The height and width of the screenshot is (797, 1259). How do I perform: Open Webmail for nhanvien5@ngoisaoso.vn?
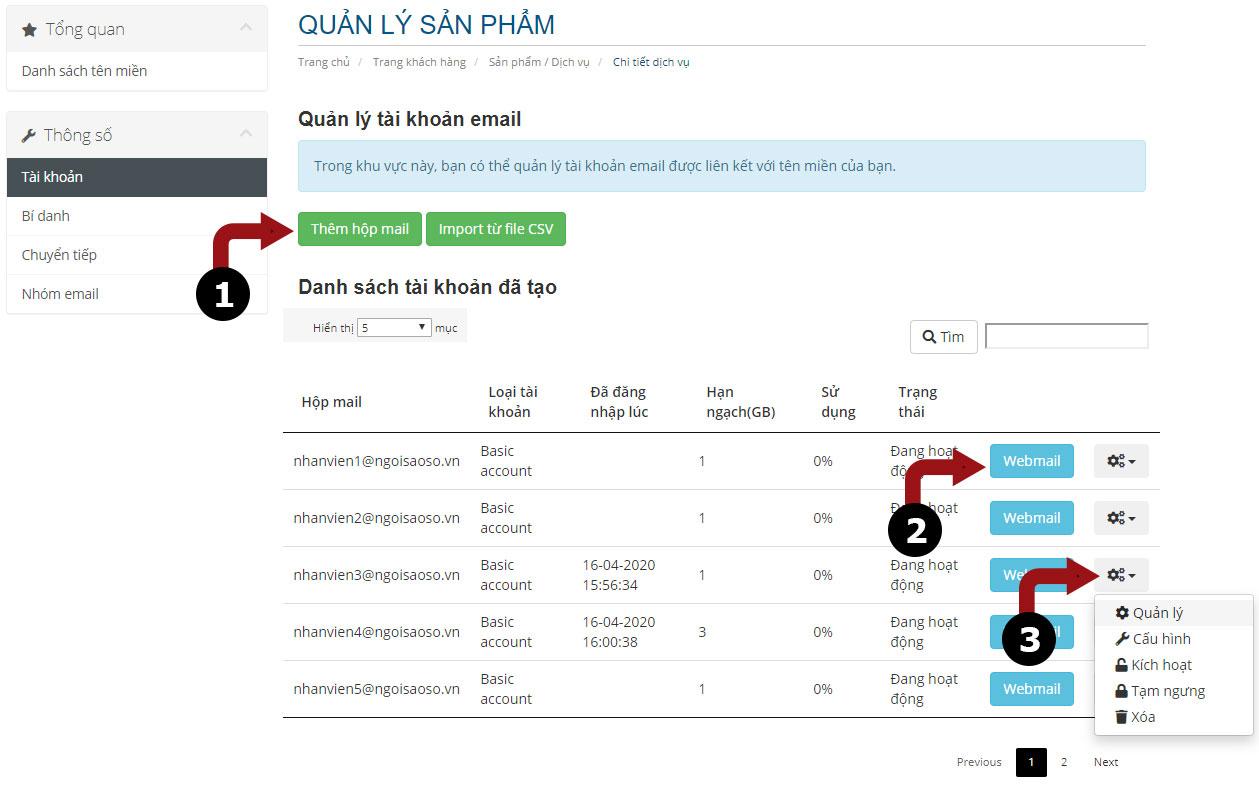[1031, 688]
